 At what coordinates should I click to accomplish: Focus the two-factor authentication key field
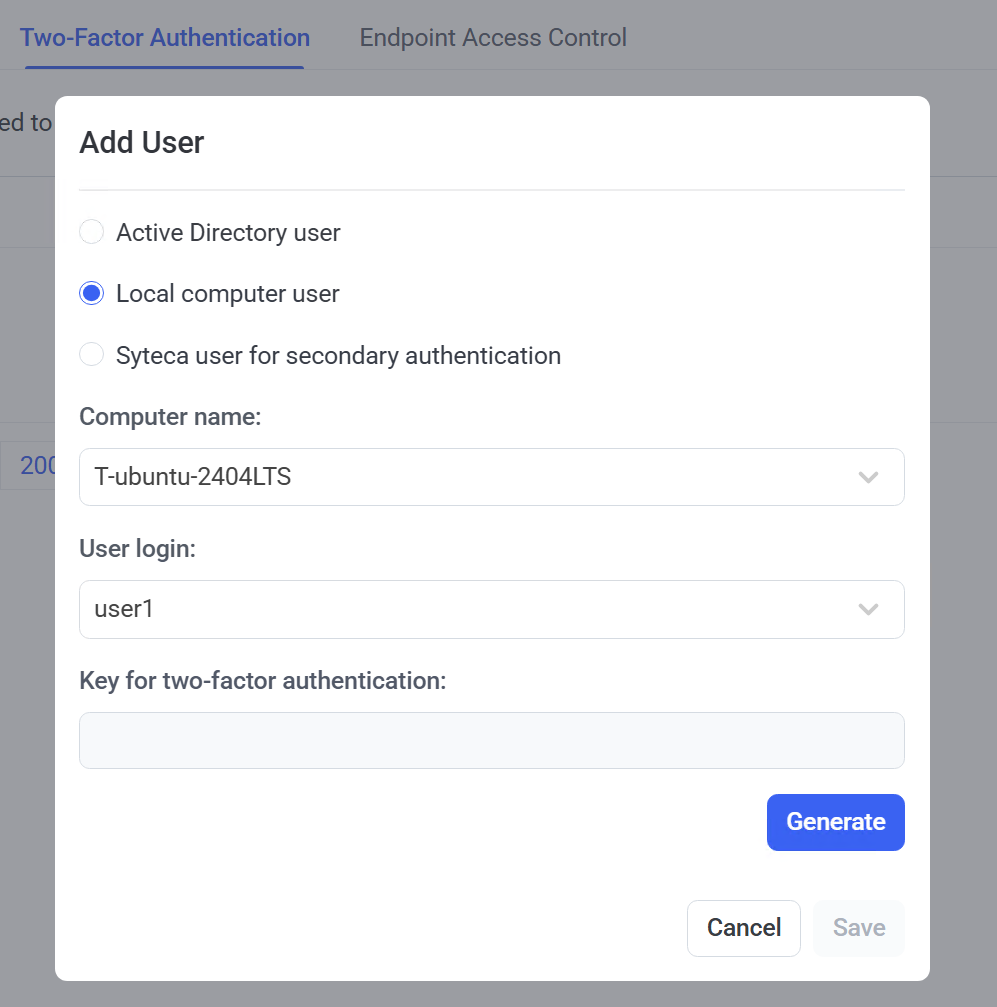coord(491,741)
